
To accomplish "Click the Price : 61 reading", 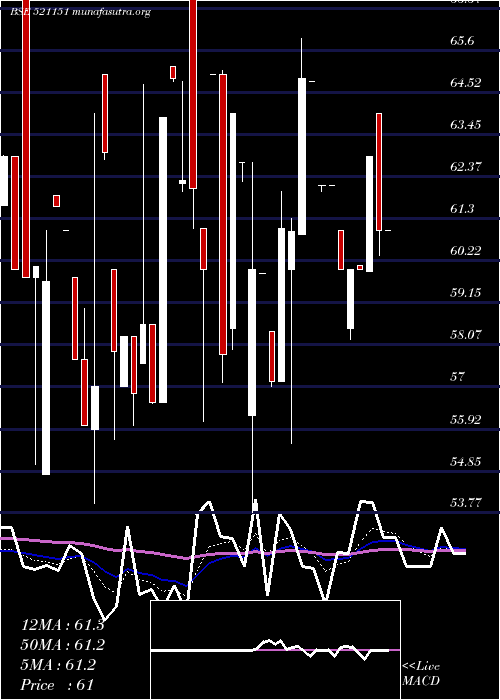I will click(x=57, y=685).
